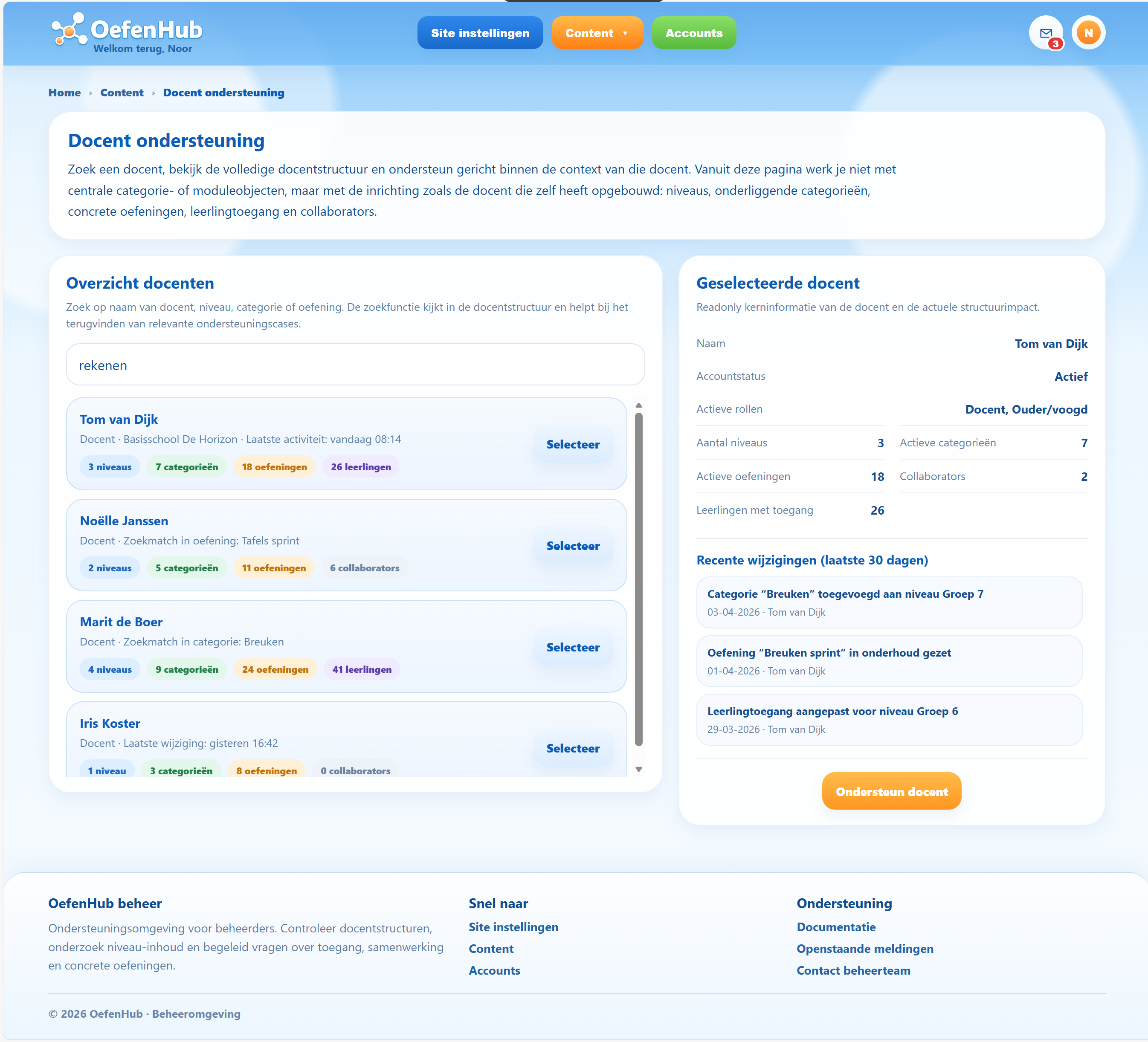Image resolution: width=1148 pixels, height=1042 pixels.
Task: Click the Iris Koster card name
Action: (110, 724)
